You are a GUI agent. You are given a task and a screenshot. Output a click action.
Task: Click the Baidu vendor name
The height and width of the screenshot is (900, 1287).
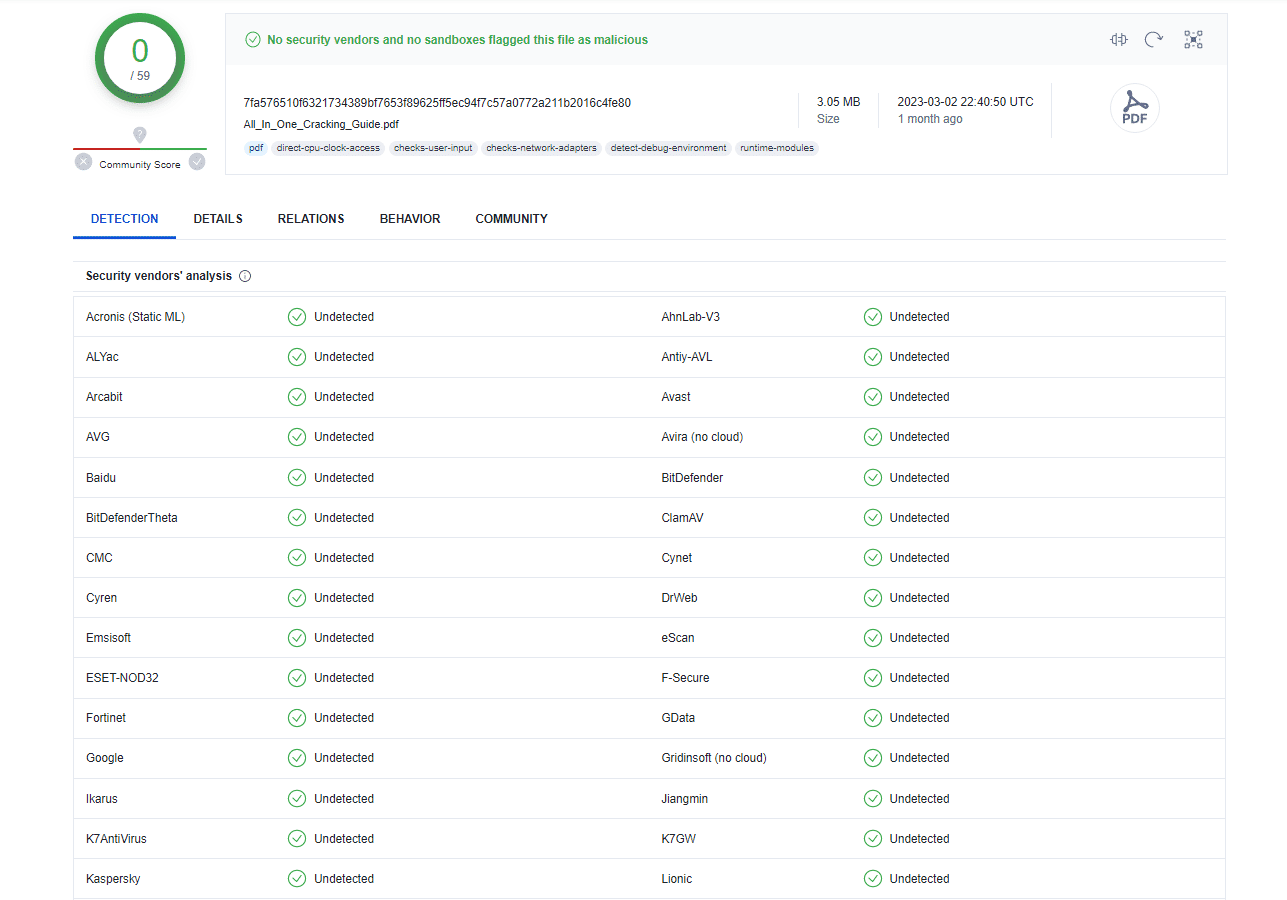pyautogui.click(x=101, y=478)
